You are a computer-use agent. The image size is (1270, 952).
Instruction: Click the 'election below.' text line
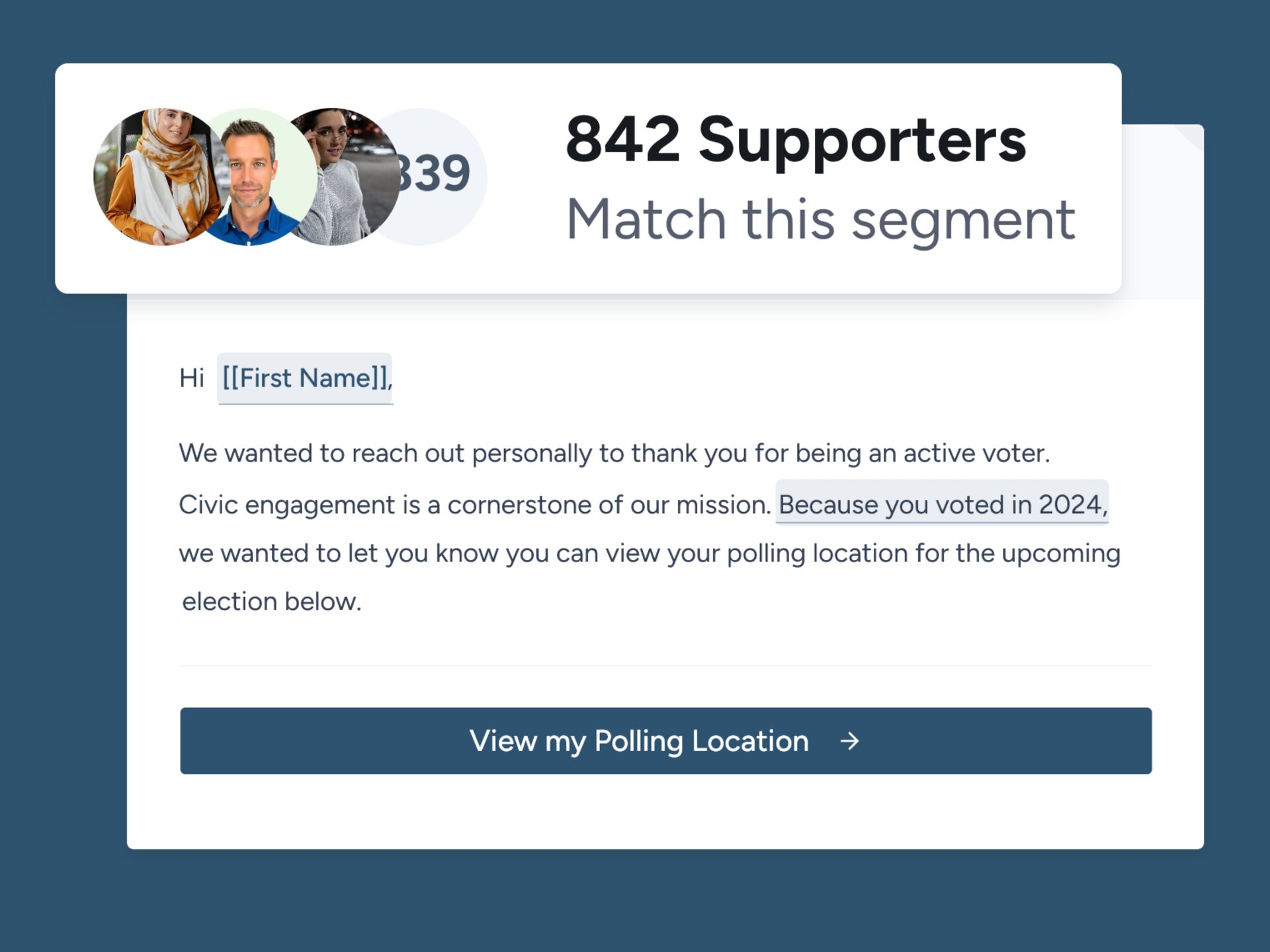click(271, 601)
